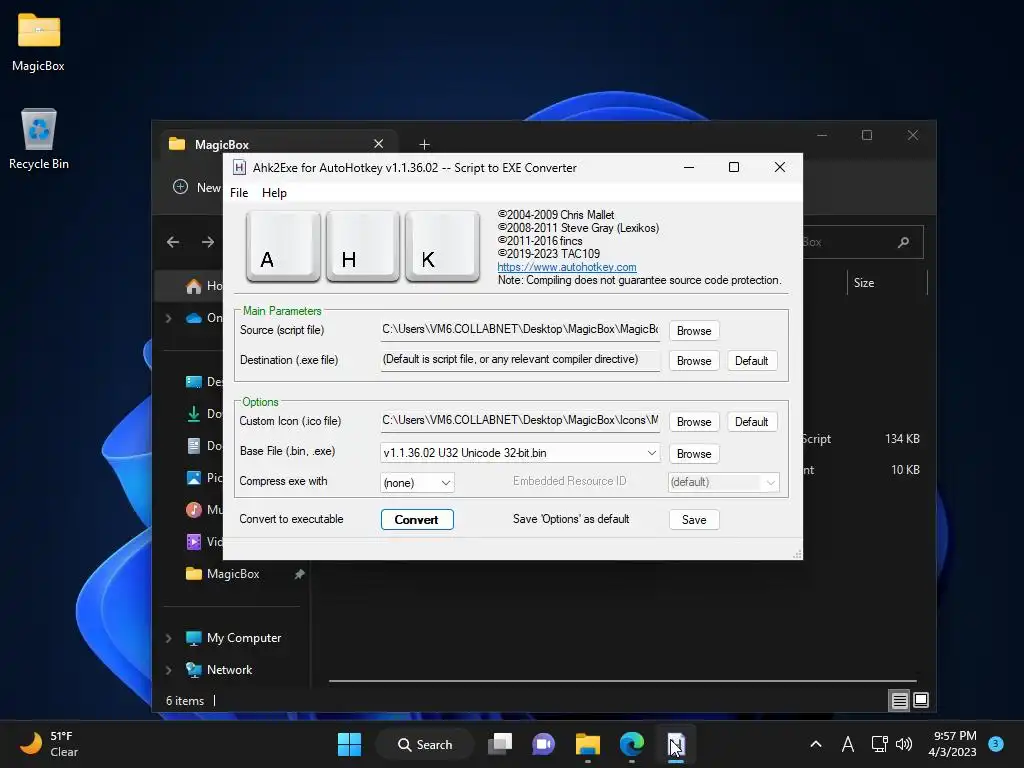Viewport: 1024px width, 768px height.
Task: Show hidden system tray icons
Action: tap(816, 744)
